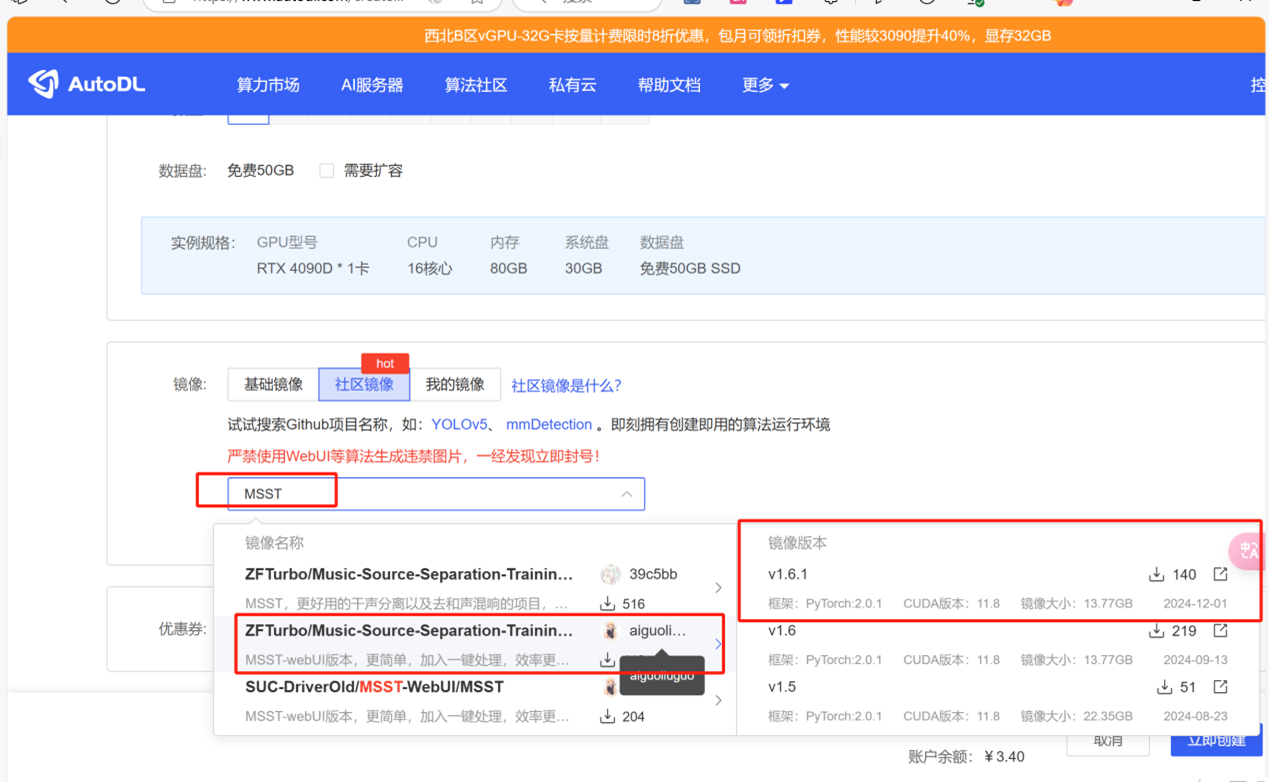This screenshot has height=782, width=1269.
Task: Switch to the 社区镜像 tab
Action: (364, 385)
